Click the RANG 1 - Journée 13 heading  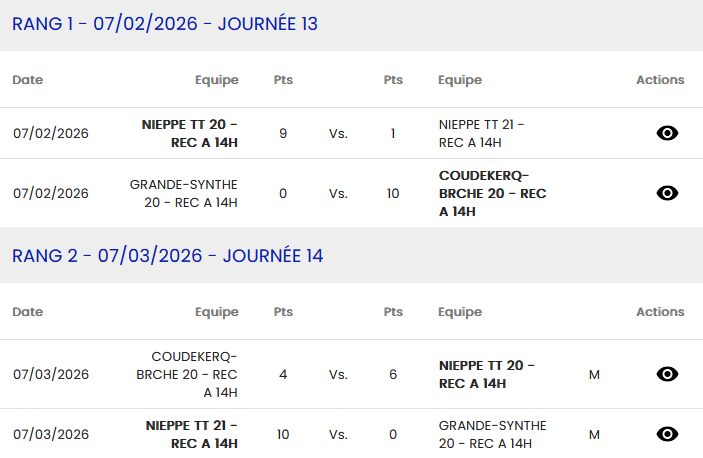(165, 24)
